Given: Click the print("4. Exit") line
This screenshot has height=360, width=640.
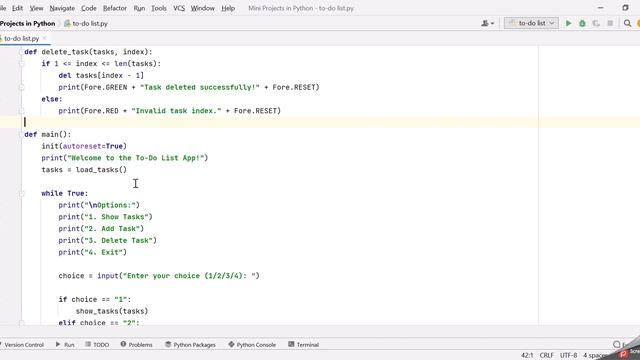Looking at the screenshot, I should coord(92,253).
